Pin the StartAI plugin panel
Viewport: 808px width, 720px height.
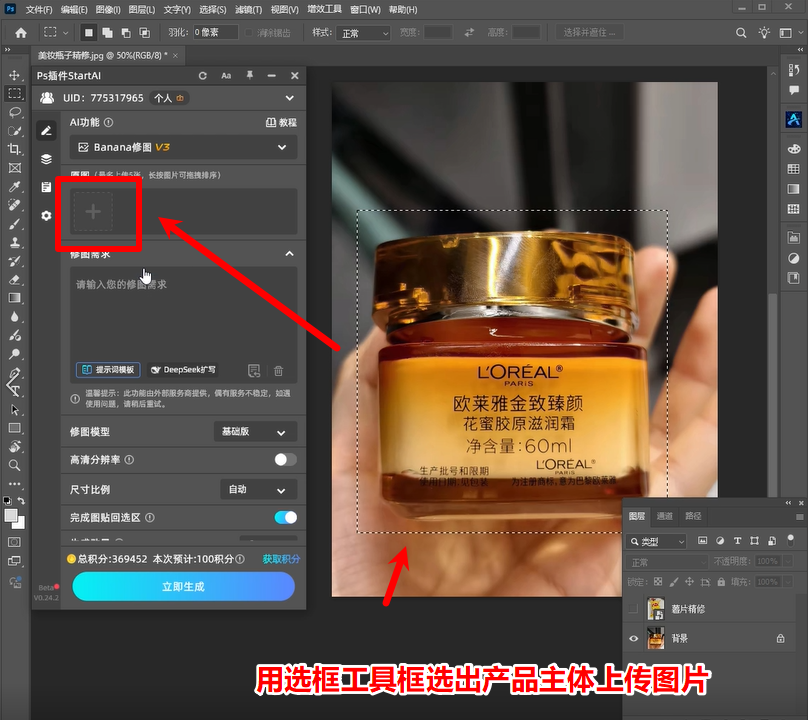point(249,75)
